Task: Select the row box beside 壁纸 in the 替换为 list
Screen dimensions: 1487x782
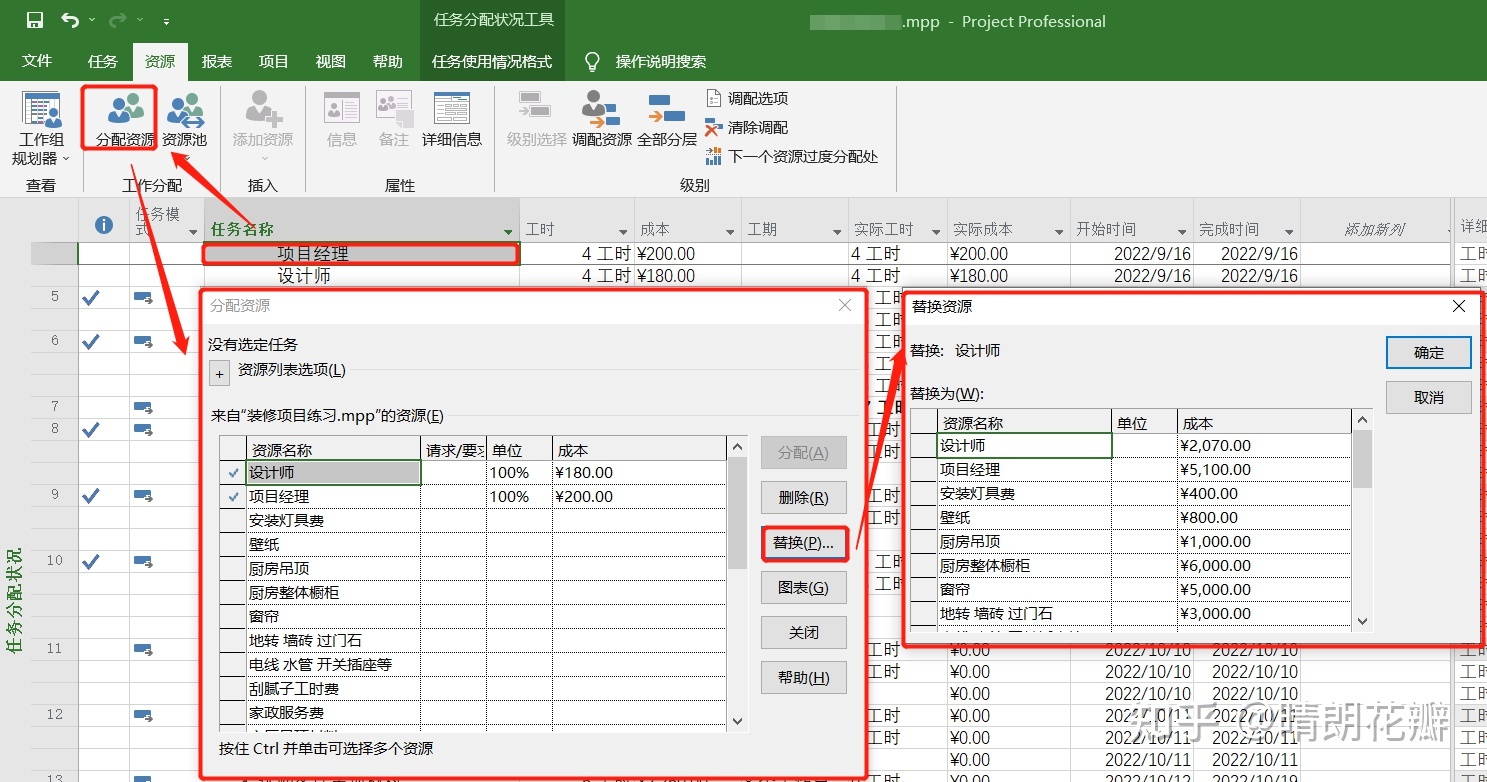Action: [924, 518]
